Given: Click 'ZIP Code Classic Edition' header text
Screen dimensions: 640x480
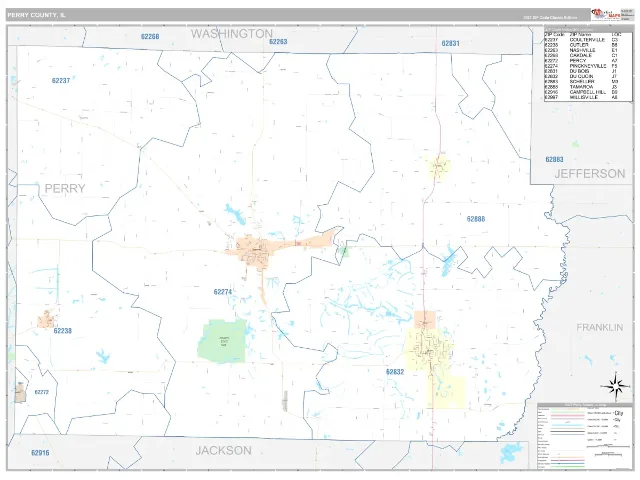Looking at the screenshot, I should [x=550, y=18].
